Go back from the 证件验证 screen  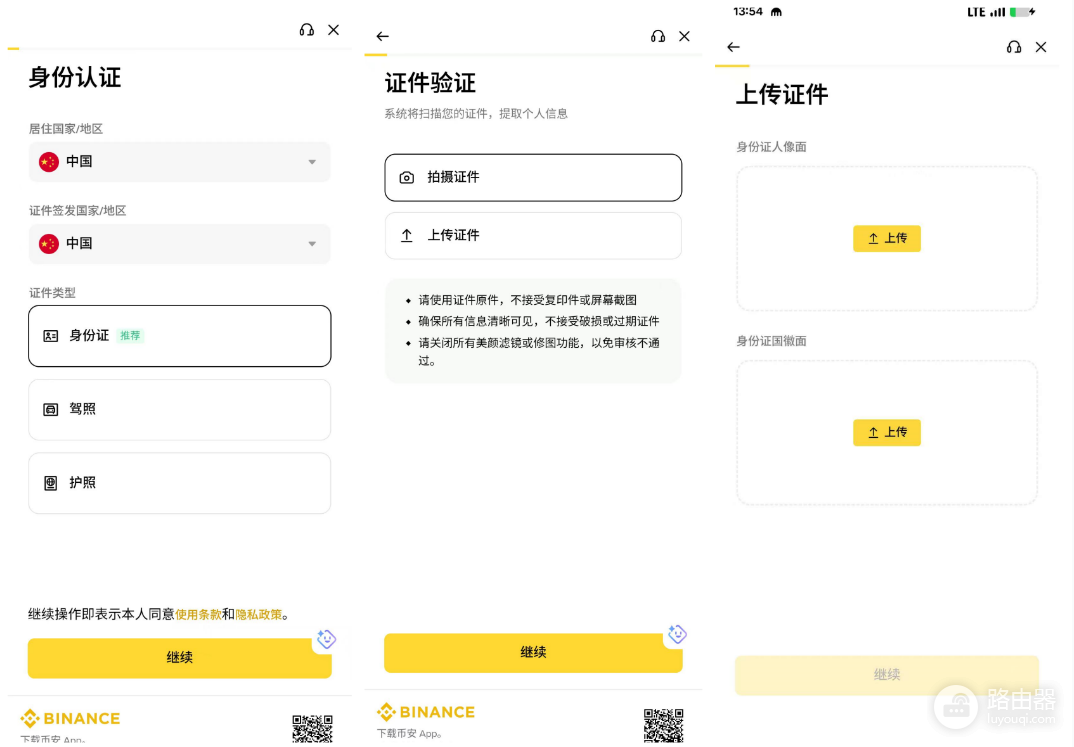(382, 36)
